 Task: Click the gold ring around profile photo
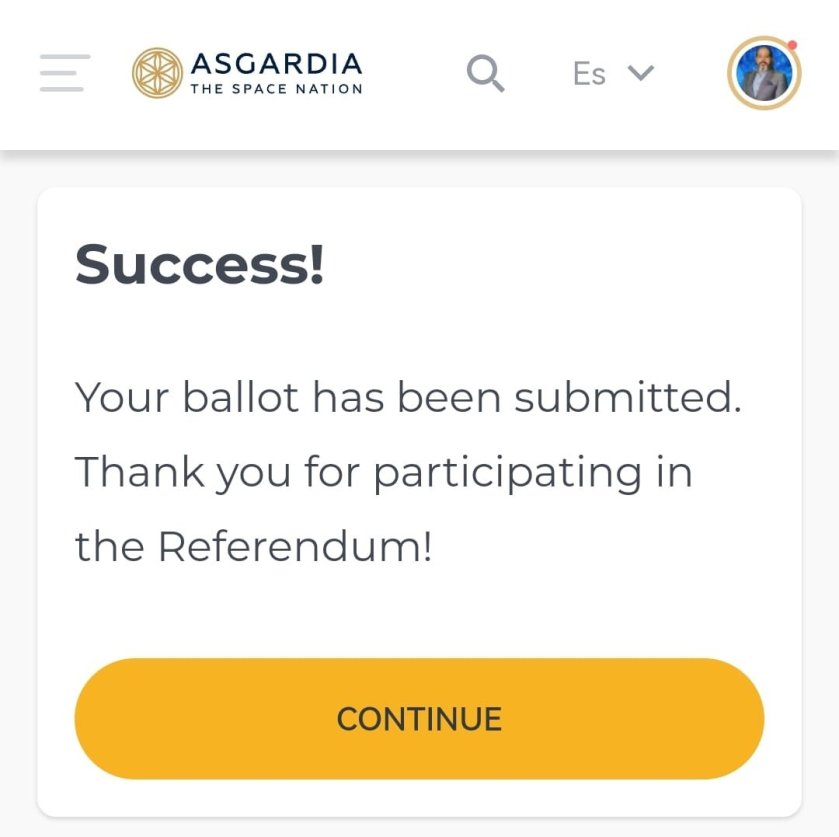click(731, 73)
